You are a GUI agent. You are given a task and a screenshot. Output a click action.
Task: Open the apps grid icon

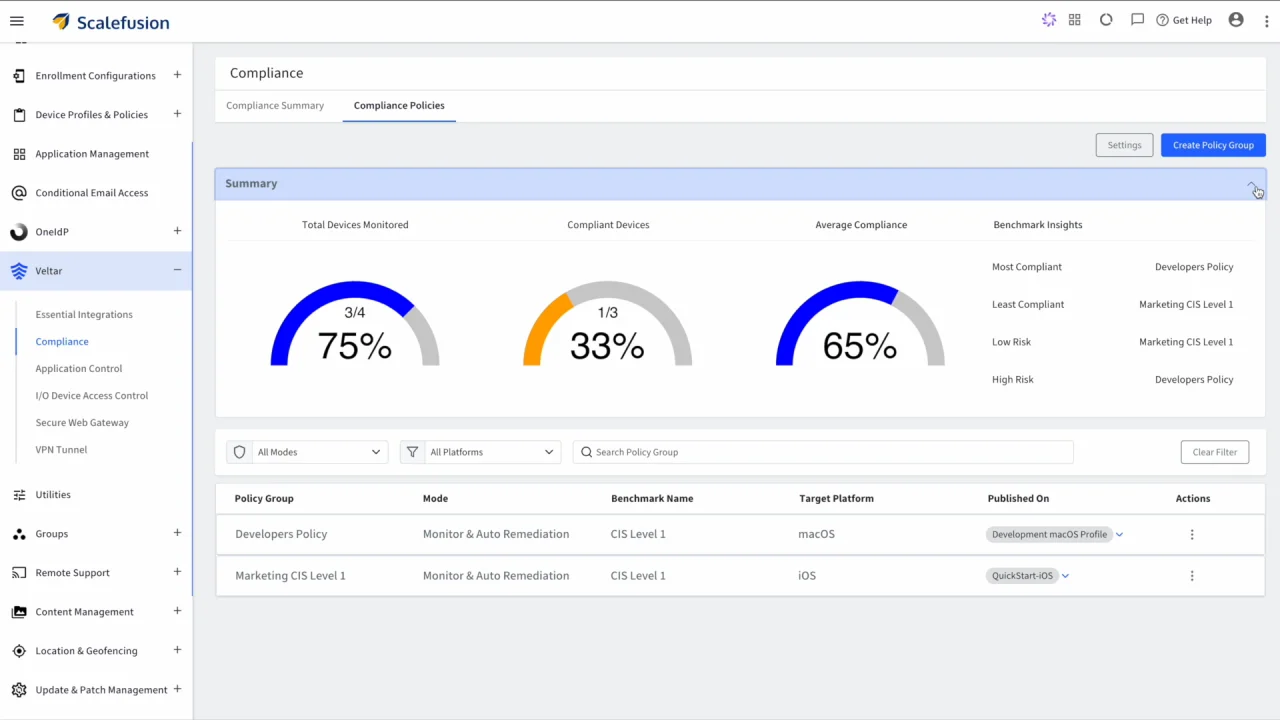1075,20
